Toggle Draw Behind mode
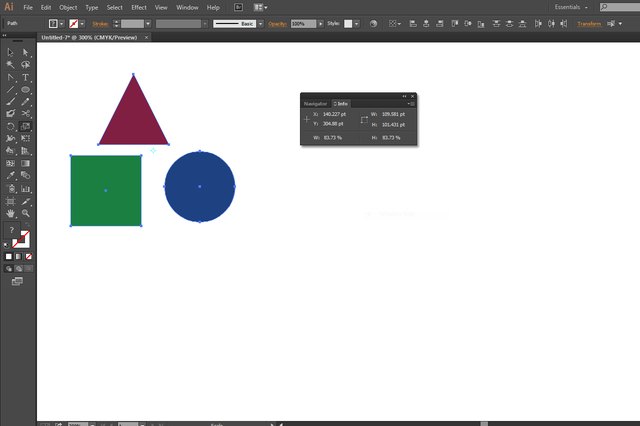The image size is (640, 426). click(19, 268)
